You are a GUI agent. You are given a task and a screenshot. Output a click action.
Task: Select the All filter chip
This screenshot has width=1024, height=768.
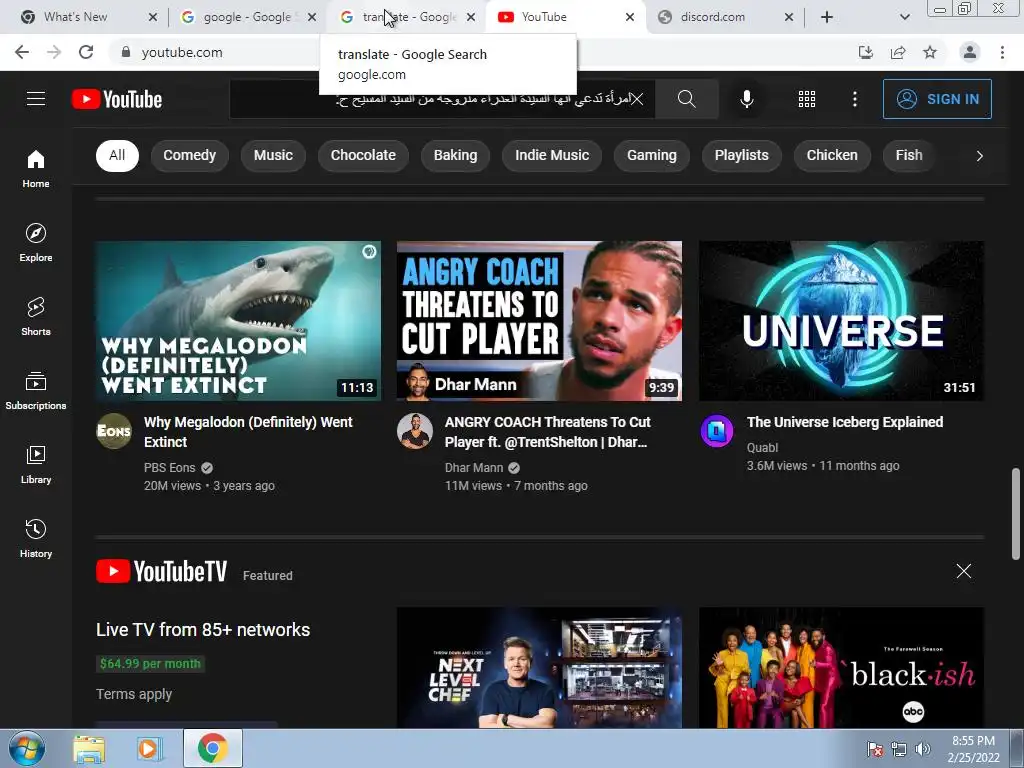[117, 155]
